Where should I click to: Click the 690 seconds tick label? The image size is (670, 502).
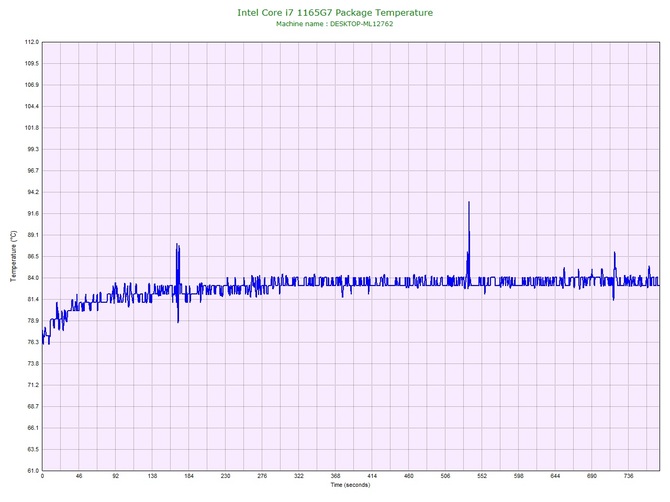592,476
